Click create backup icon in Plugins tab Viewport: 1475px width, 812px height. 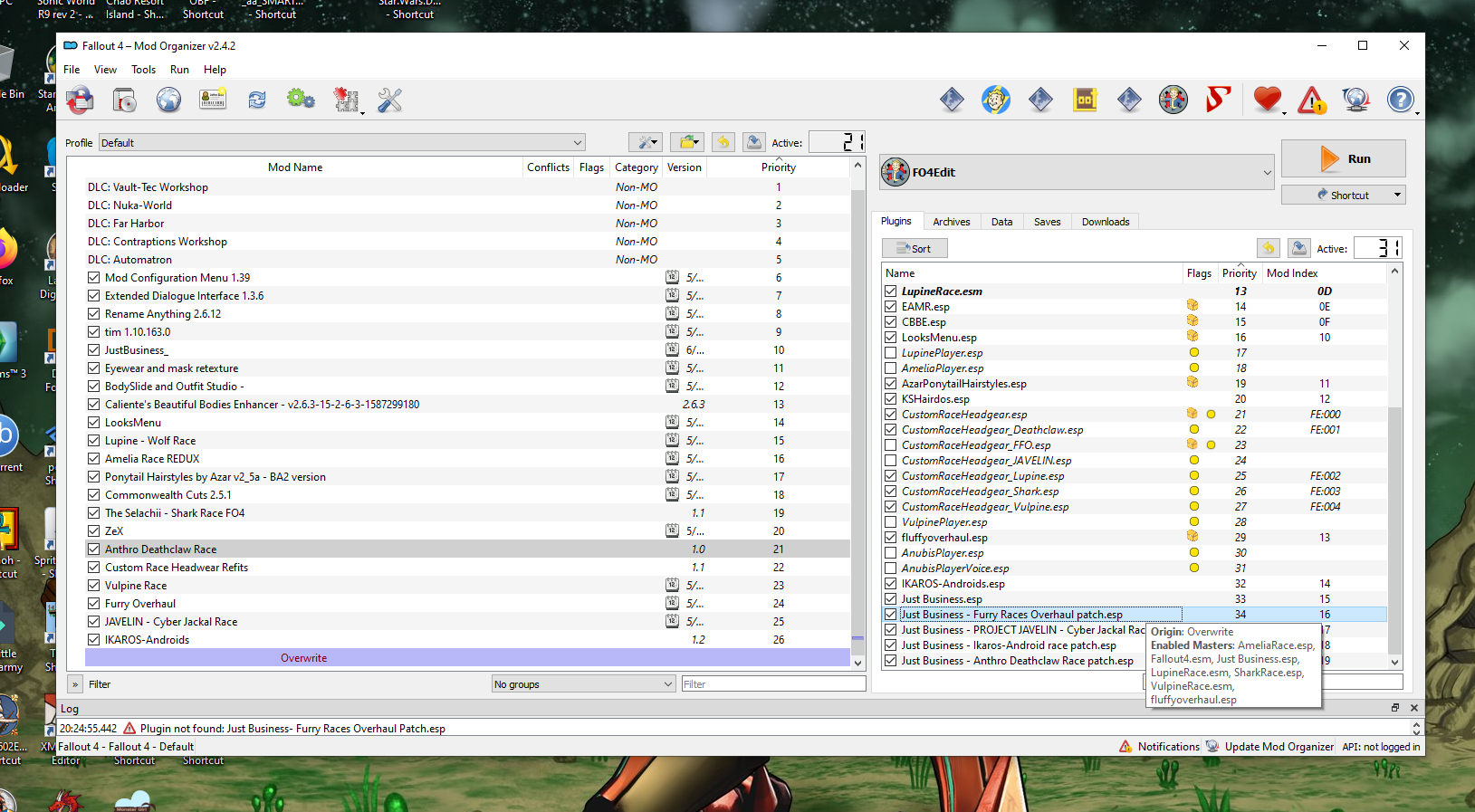(x=1298, y=248)
